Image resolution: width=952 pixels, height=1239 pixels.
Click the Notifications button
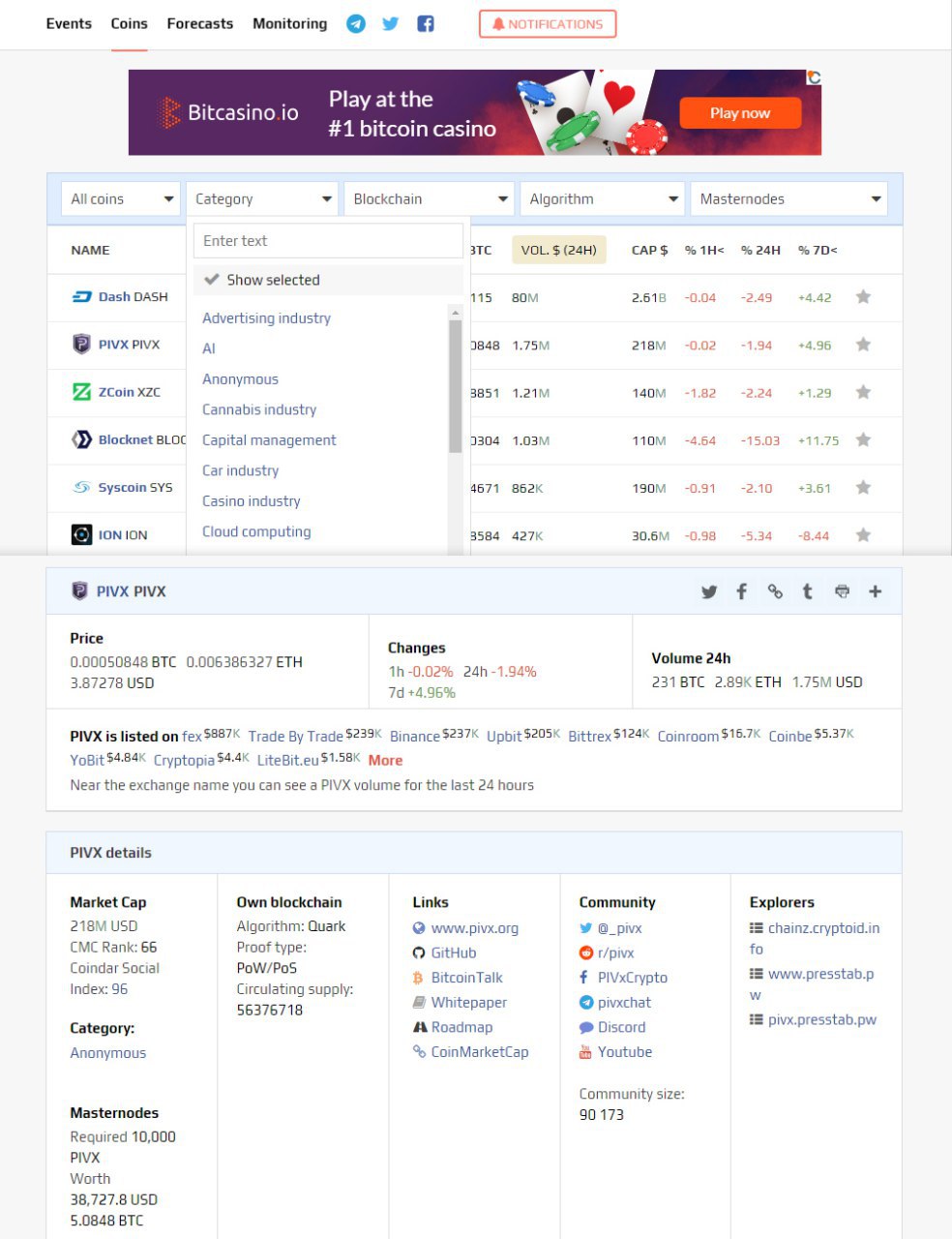pos(548,24)
